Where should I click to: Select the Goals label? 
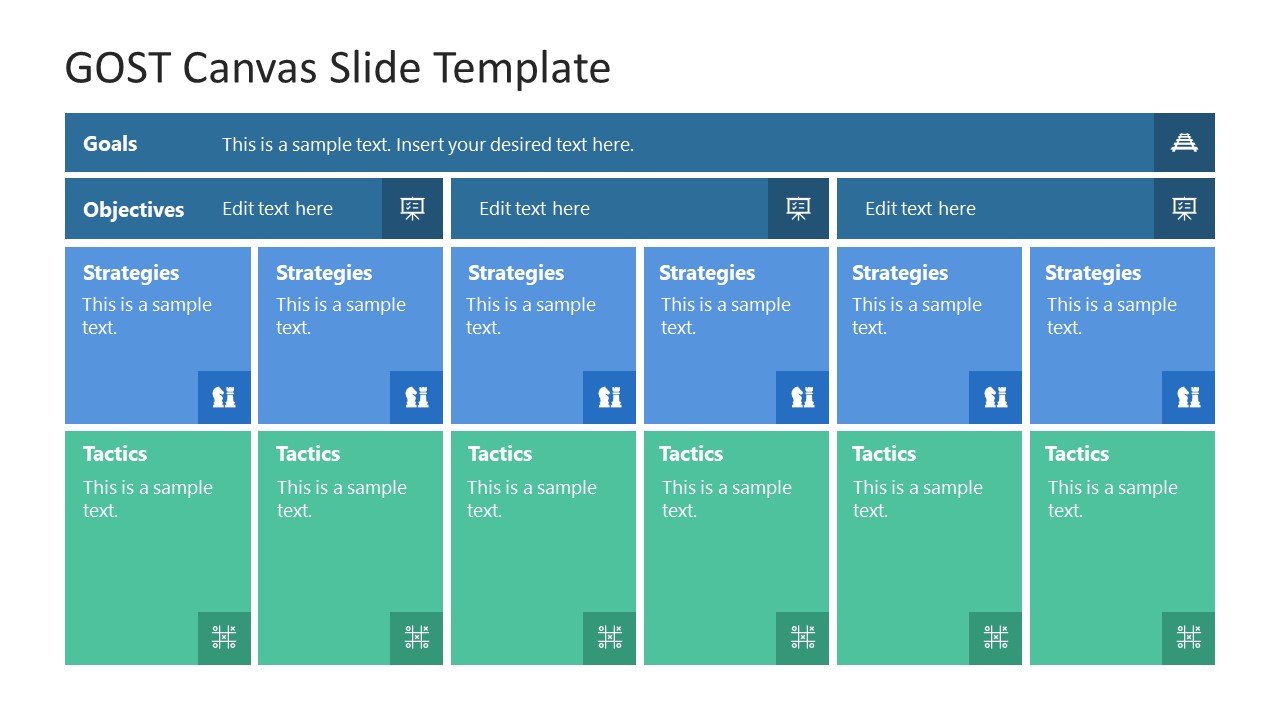(110, 144)
